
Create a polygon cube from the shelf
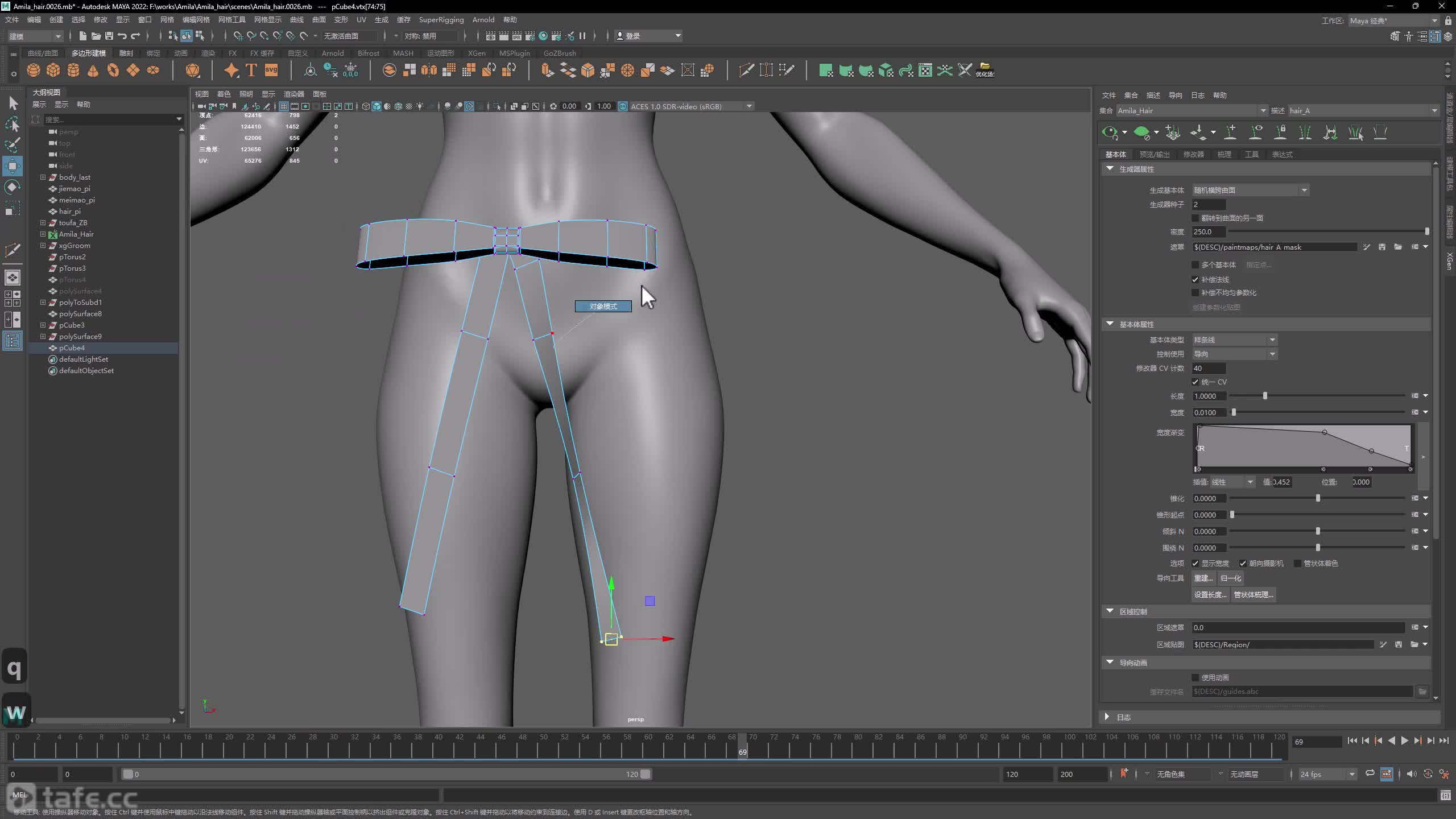tap(53, 70)
